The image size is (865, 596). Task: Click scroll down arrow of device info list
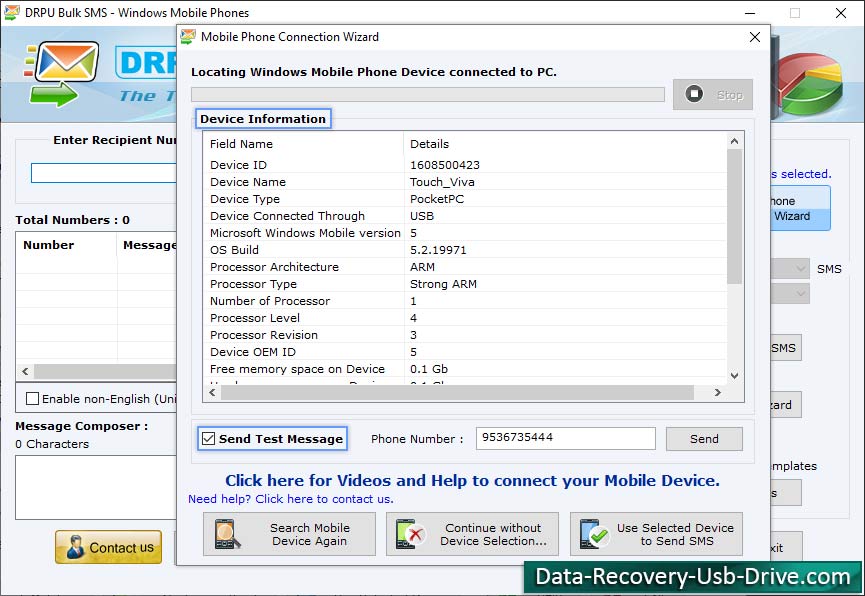734,376
